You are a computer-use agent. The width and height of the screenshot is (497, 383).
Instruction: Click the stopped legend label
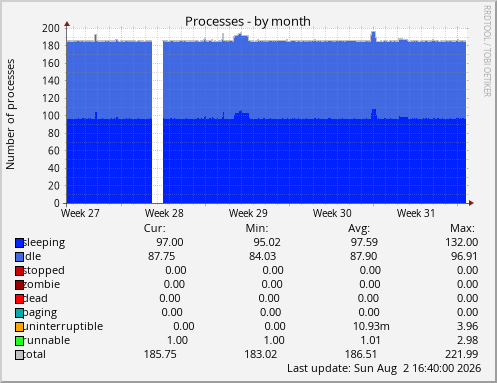tap(44, 271)
